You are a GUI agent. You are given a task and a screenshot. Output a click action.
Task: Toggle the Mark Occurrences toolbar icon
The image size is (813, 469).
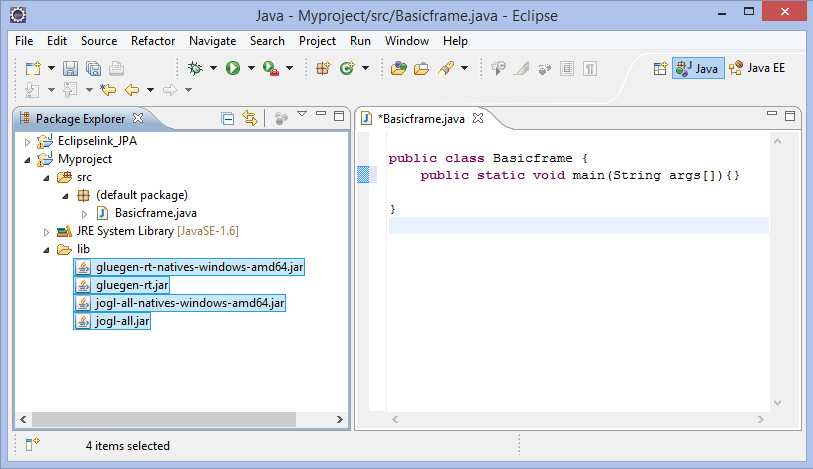point(522,68)
